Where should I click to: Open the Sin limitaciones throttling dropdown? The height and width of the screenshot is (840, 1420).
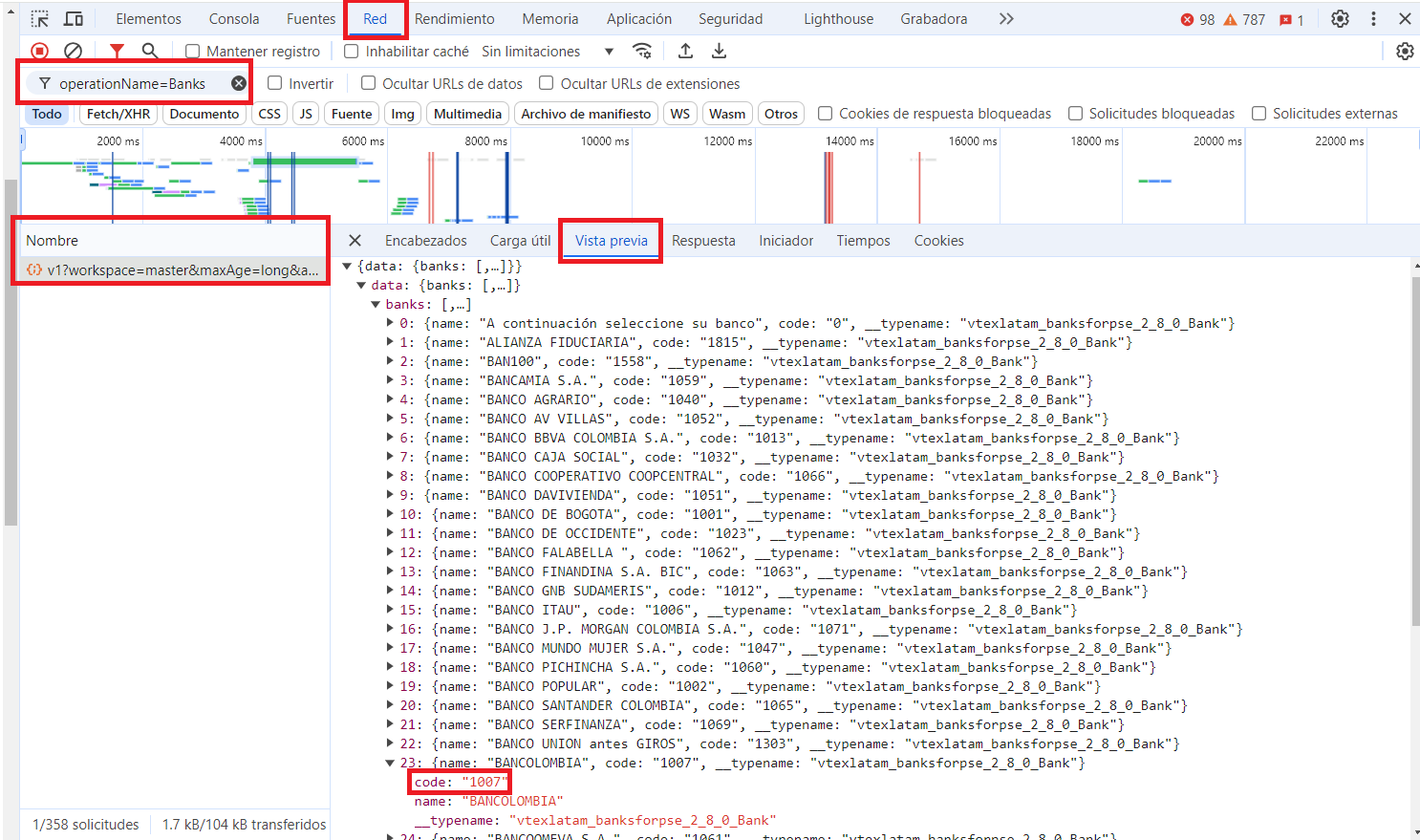[x=548, y=52]
